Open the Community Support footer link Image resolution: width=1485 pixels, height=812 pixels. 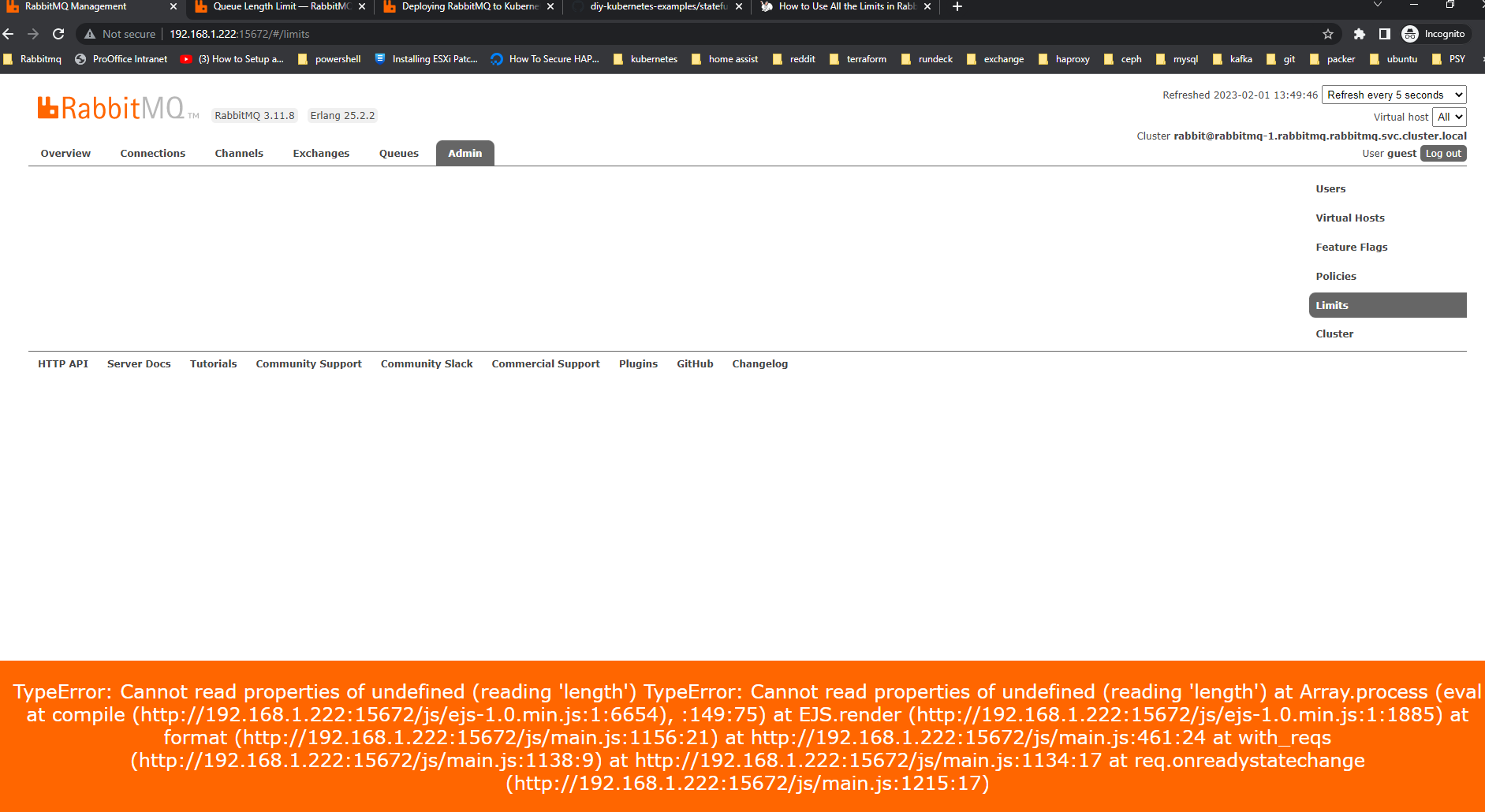pyautogui.click(x=308, y=363)
